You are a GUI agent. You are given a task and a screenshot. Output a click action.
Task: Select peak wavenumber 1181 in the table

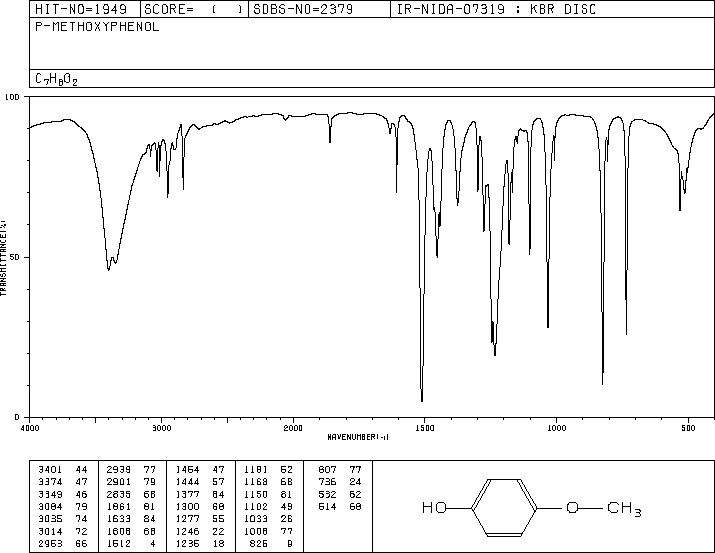pyautogui.click(x=256, y=470)
